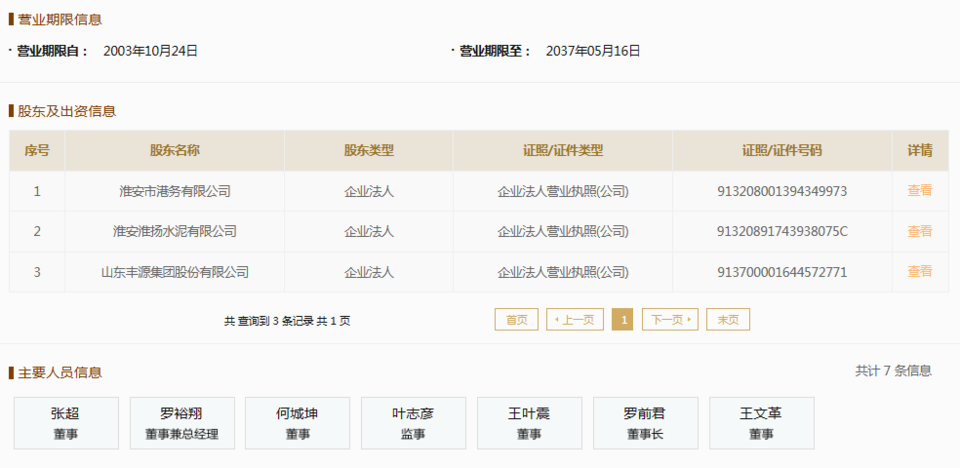This screenshot has height=468, width=960.
Task: Select personnel card 何城坤
Action: click(298, 423)
